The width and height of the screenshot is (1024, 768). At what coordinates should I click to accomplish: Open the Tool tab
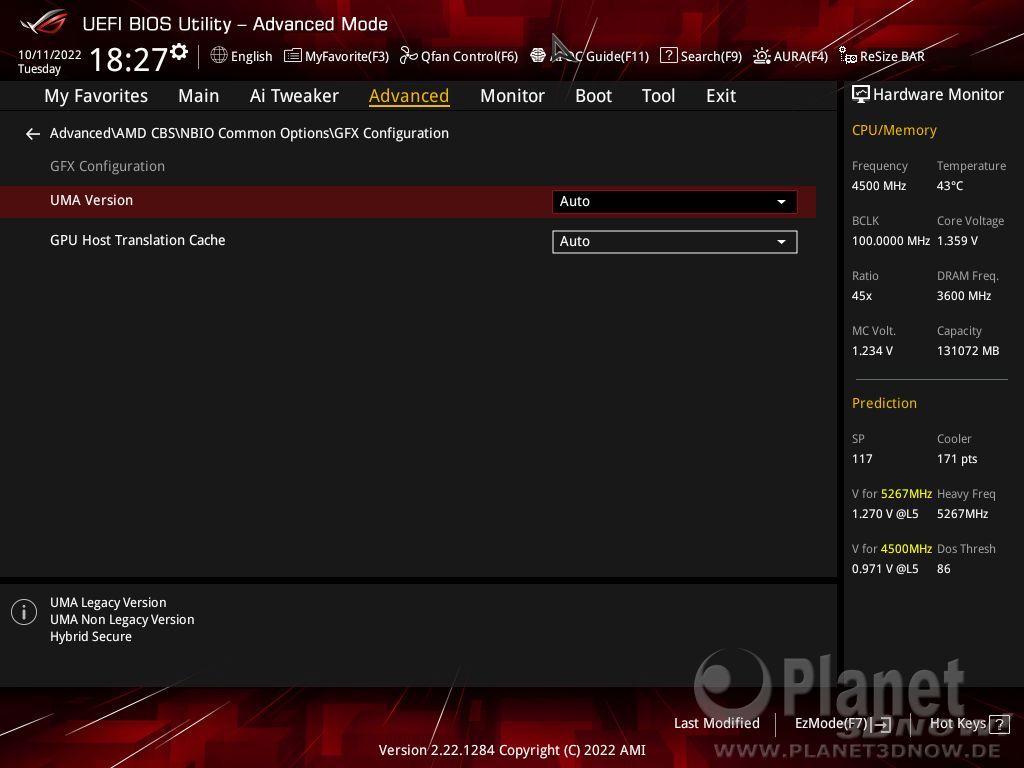658,96
